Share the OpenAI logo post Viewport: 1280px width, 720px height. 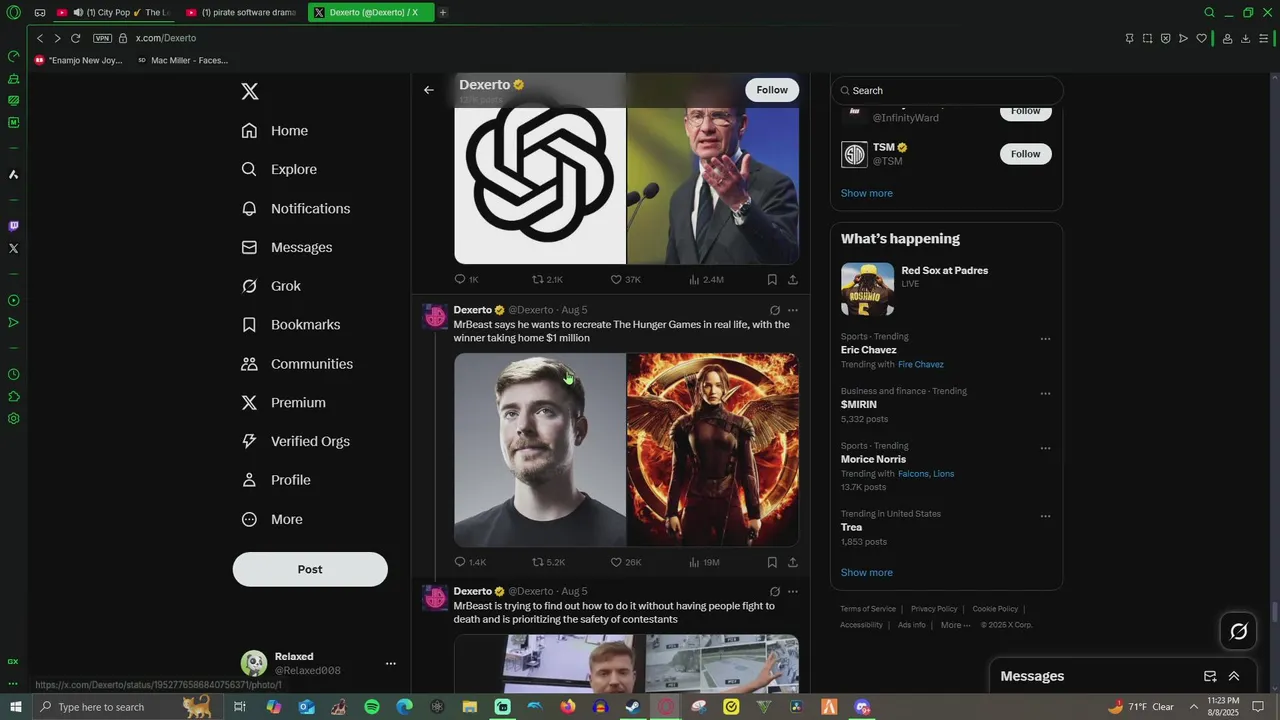click(793, 280)
